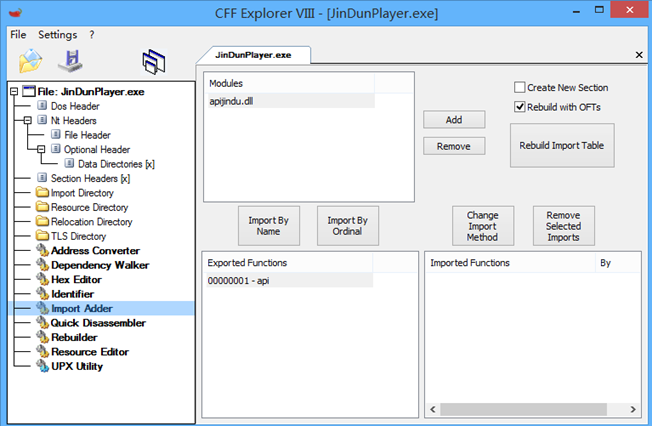This screenshot has width=652, height=426.
Task: Select the Quick Disassembler tree item label
Action: click(98, 323)
